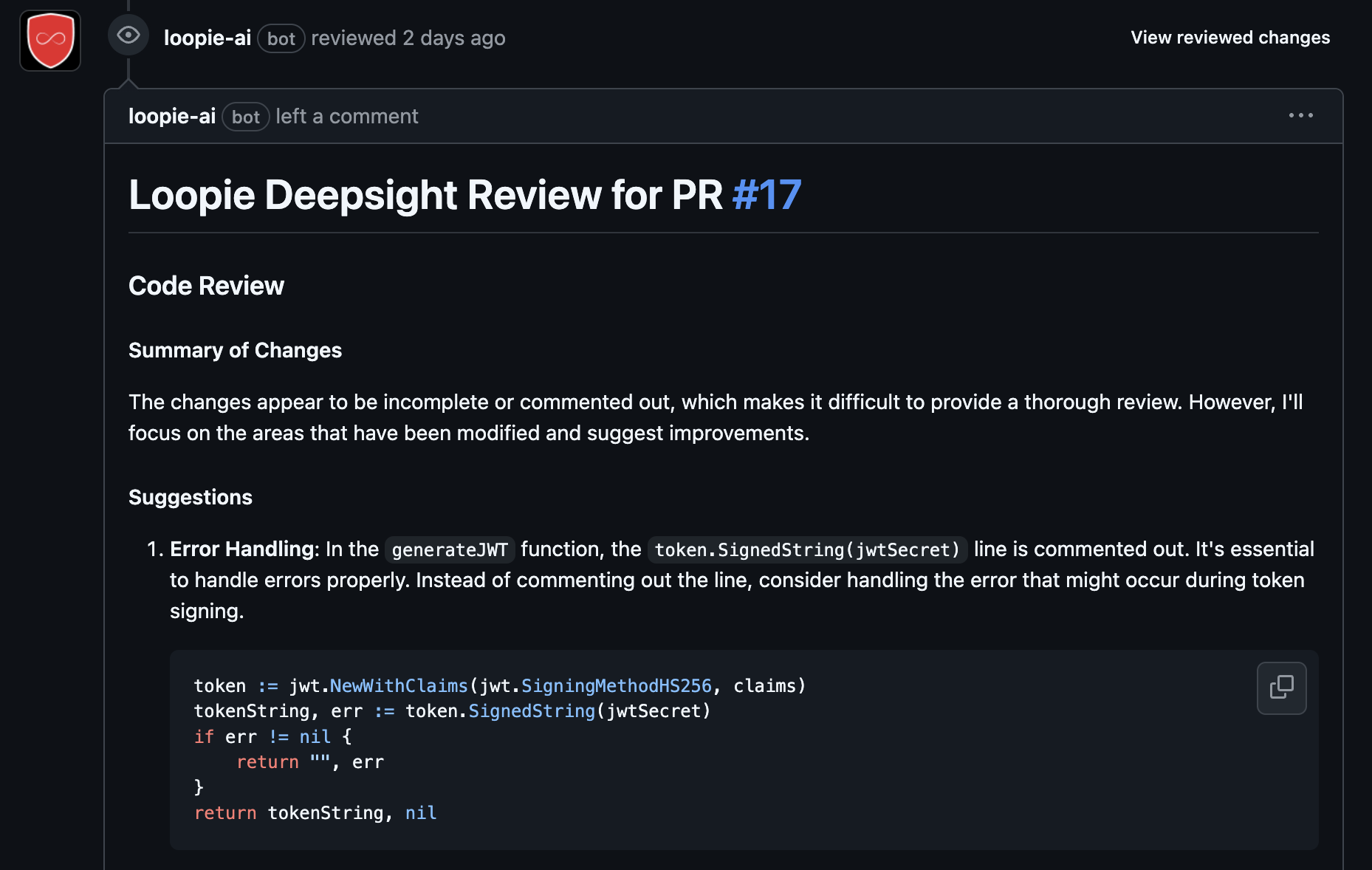
Task: Click the "2 days ago" timestamp
Action: pos(454,38)
